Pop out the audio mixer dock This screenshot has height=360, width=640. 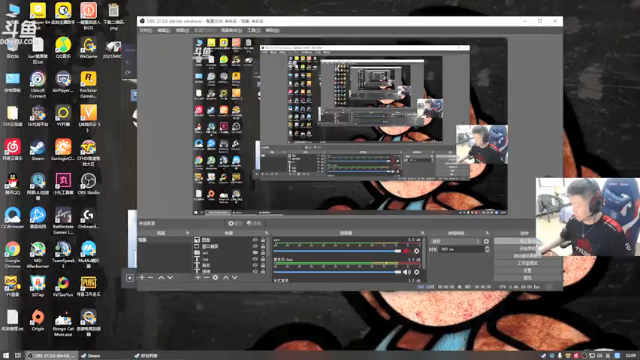pyautogui.click(x=422, y=233)
